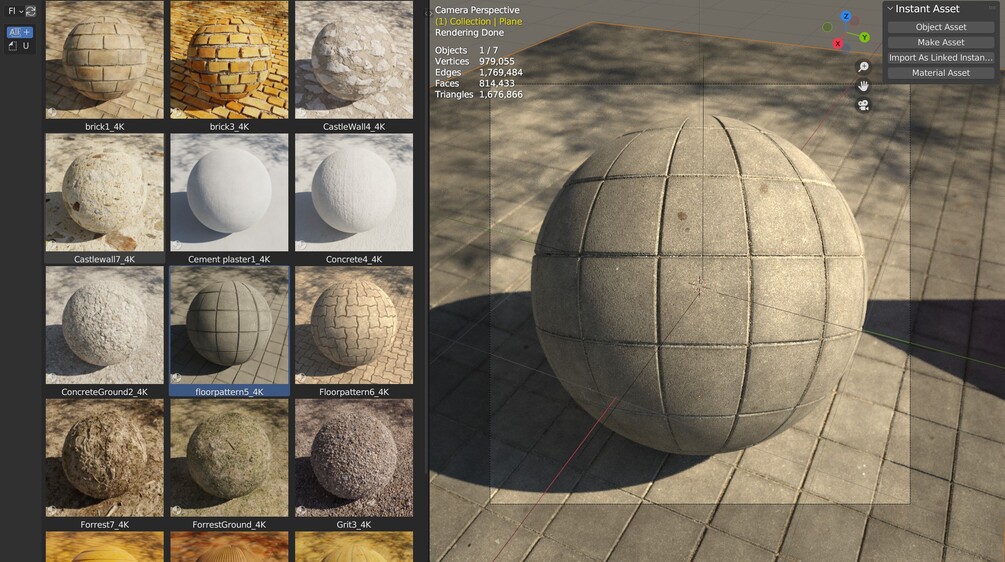Click the Rendering Done status text
The width and height of the screenshot is (1005, 562).
(x=469, y=33)
